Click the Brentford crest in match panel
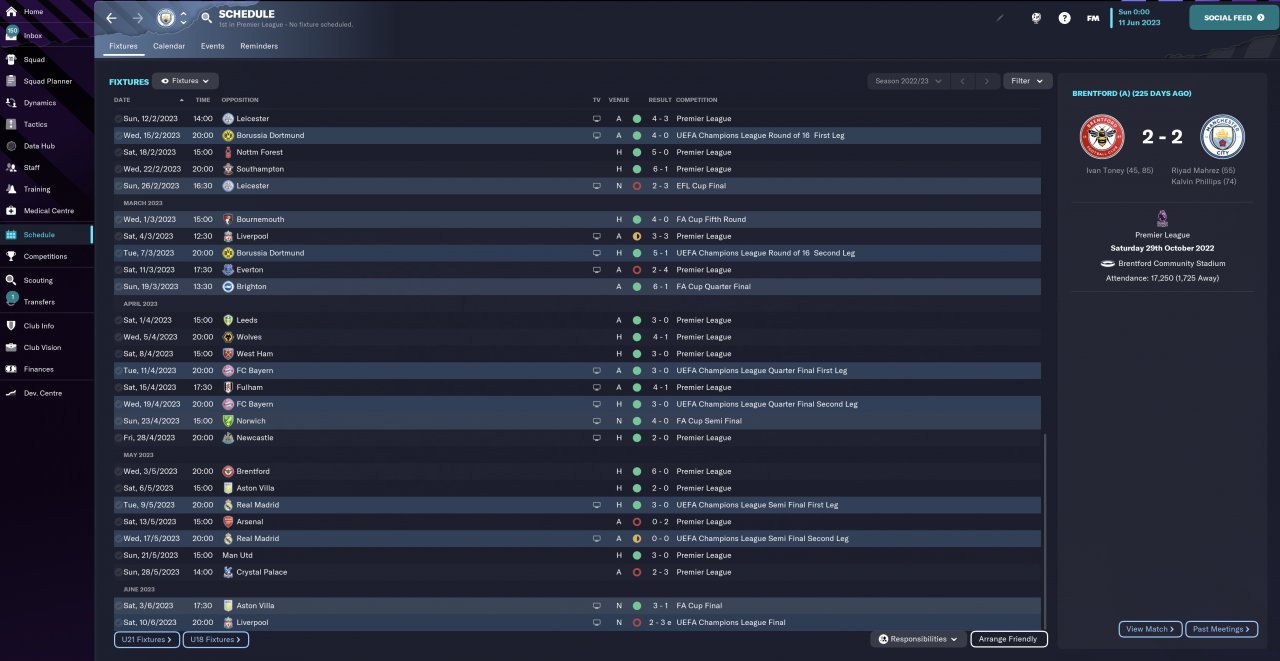The image size is (1280, 661). (1102, 138)
